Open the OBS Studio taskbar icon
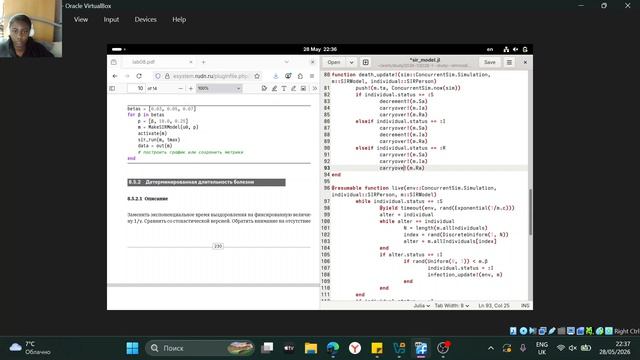Viewport: 640px width, 360px height. coord(443,348)
